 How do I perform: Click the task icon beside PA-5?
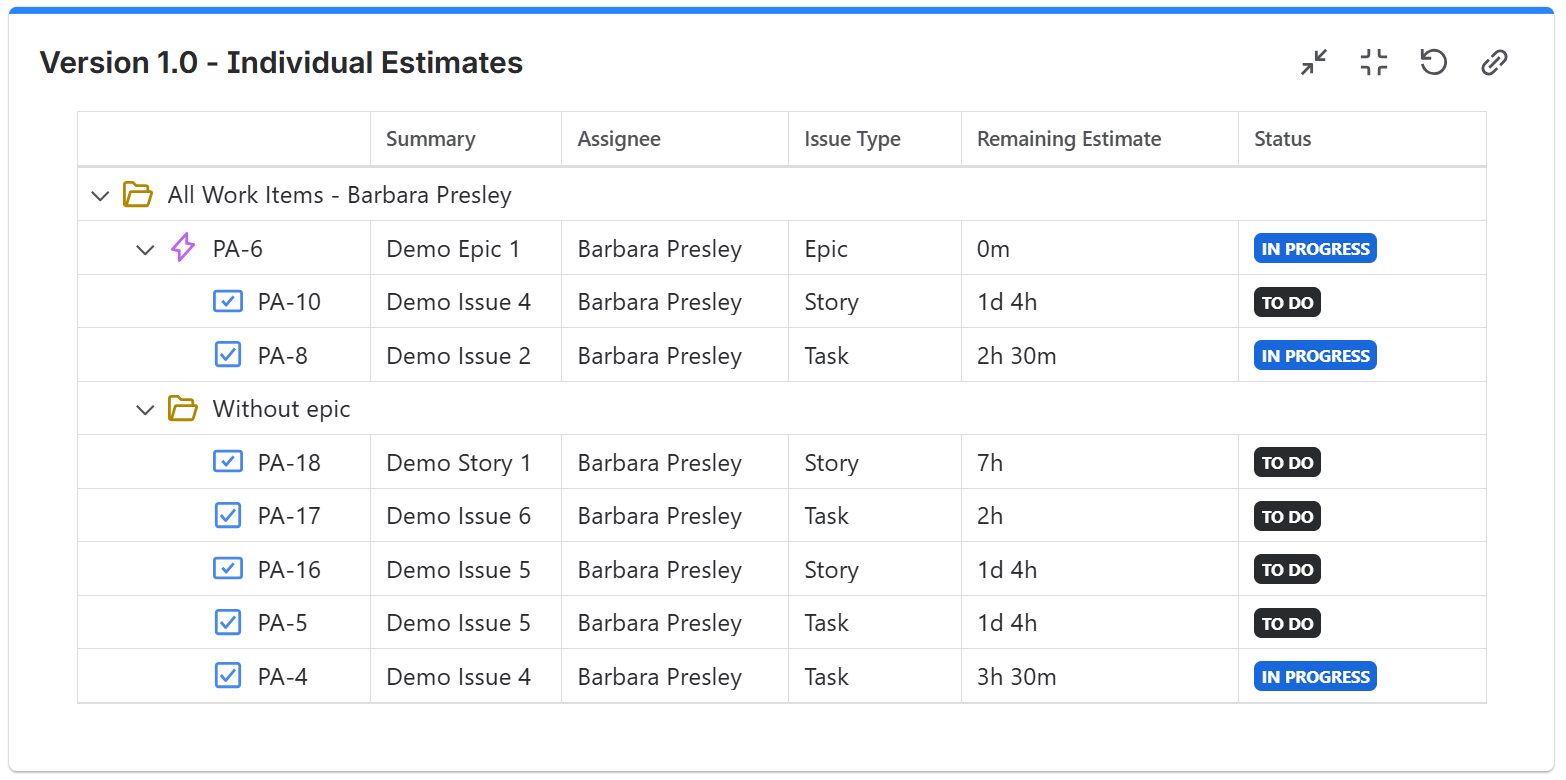[228, 623]
